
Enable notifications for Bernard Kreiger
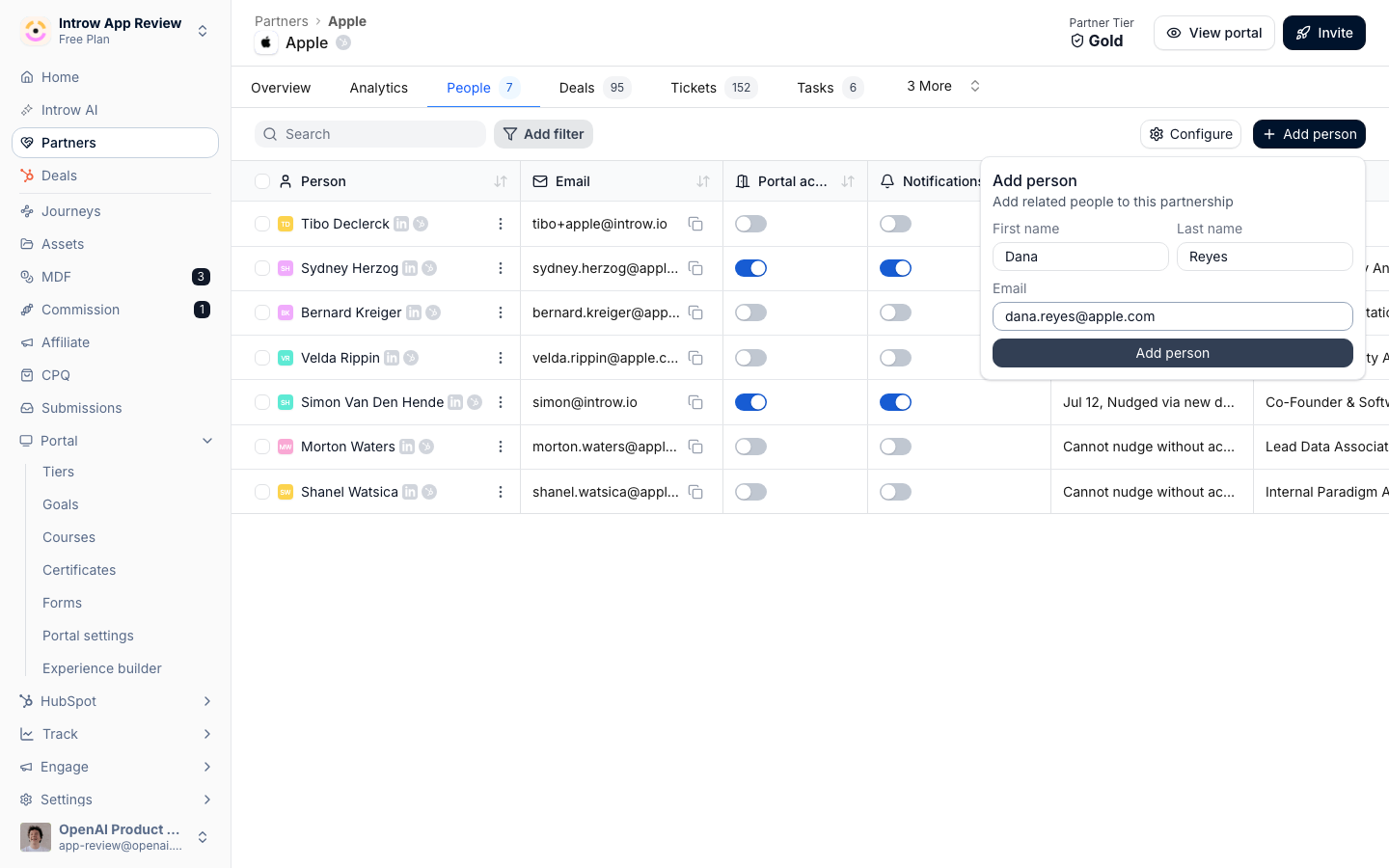click(x=895, y=312)
